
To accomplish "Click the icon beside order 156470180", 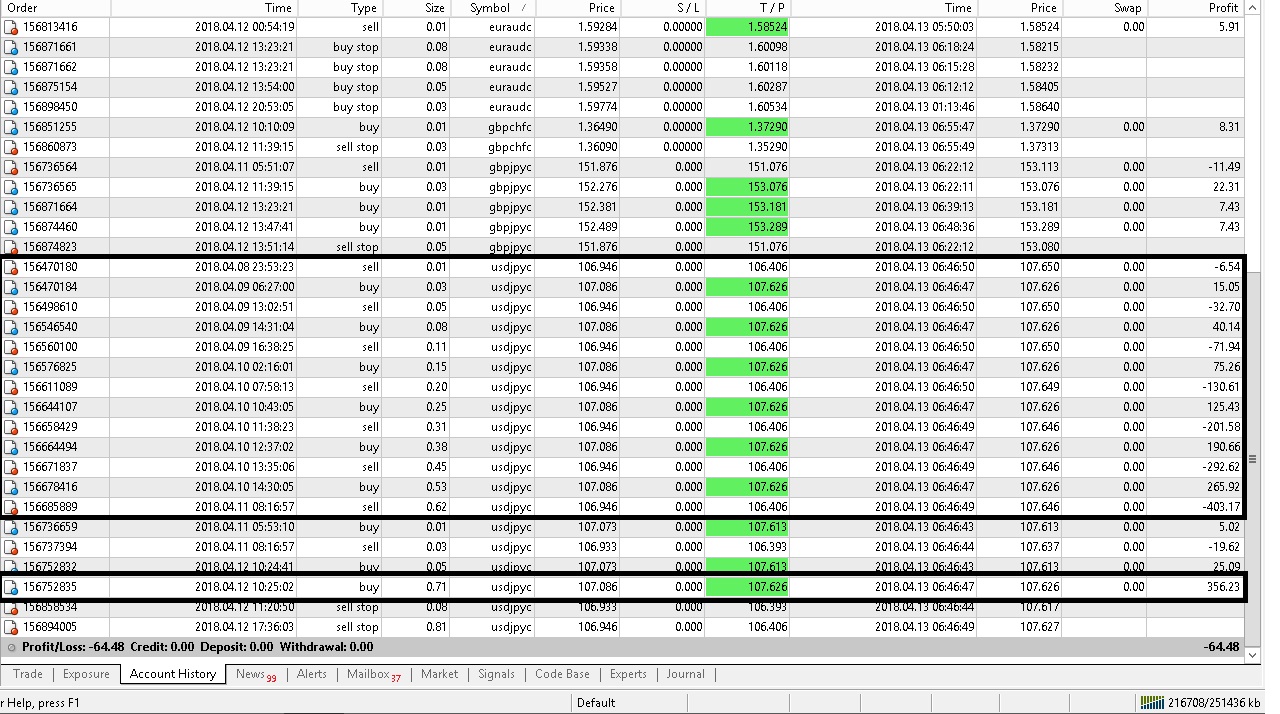I will [11, 267].
